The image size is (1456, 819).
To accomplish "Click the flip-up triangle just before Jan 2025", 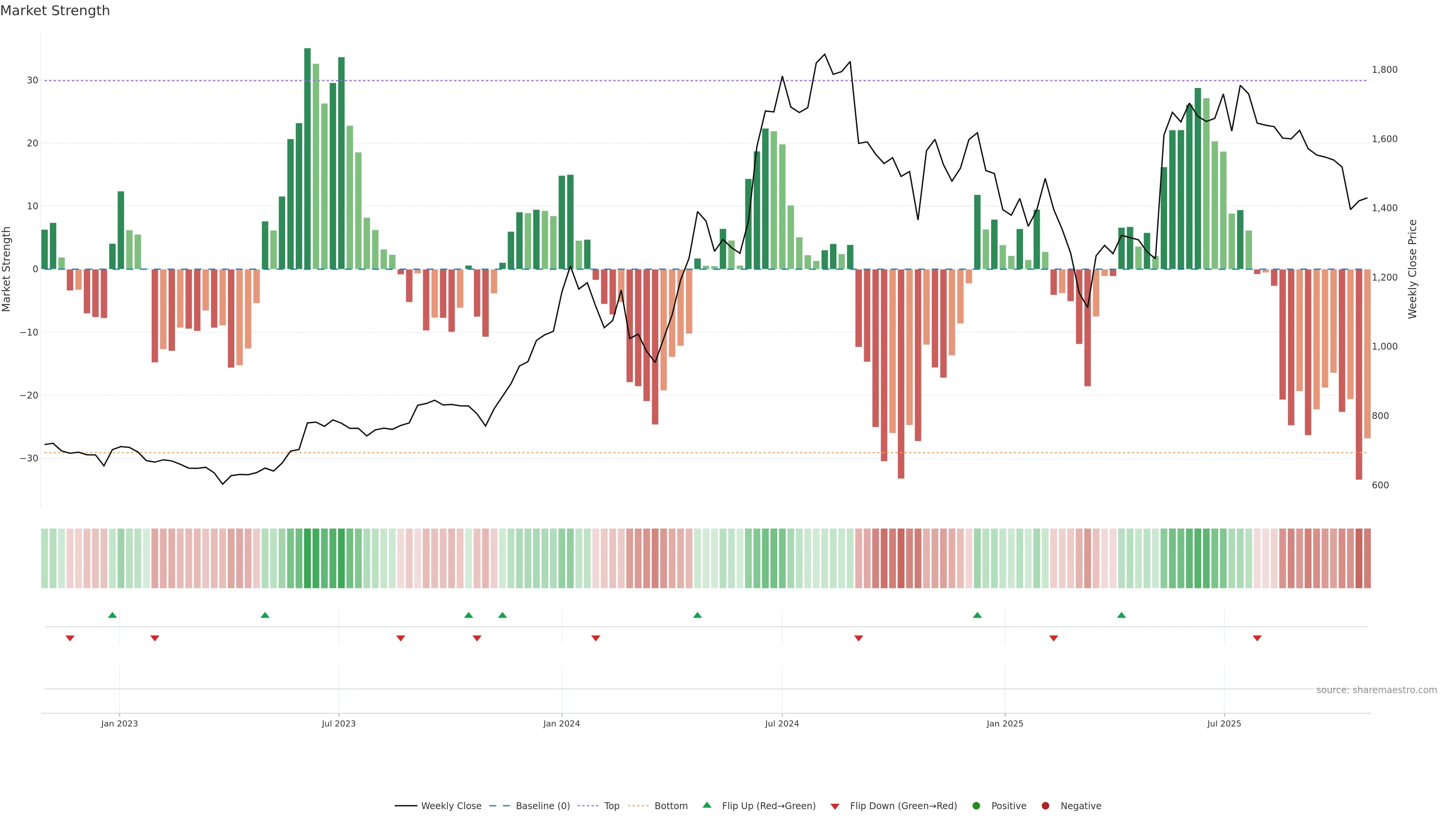I will coord(977,615).
